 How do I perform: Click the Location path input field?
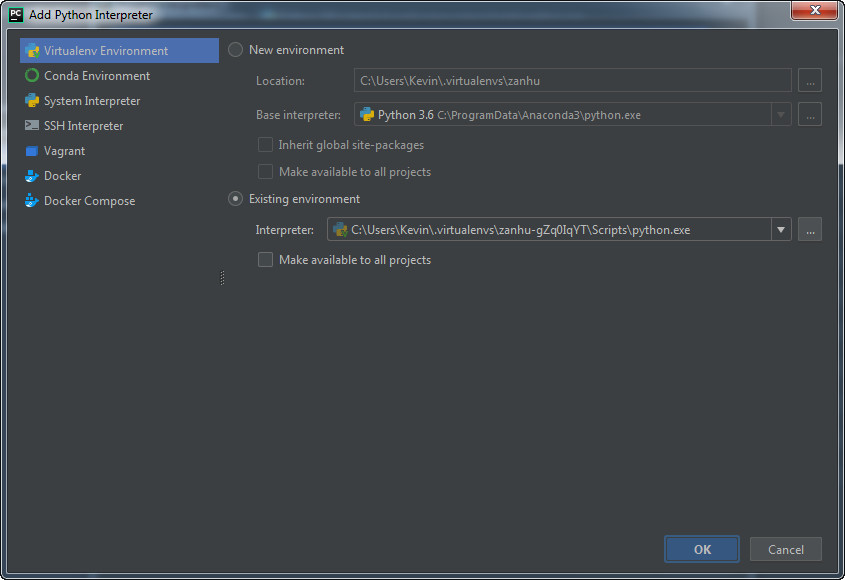572,80
